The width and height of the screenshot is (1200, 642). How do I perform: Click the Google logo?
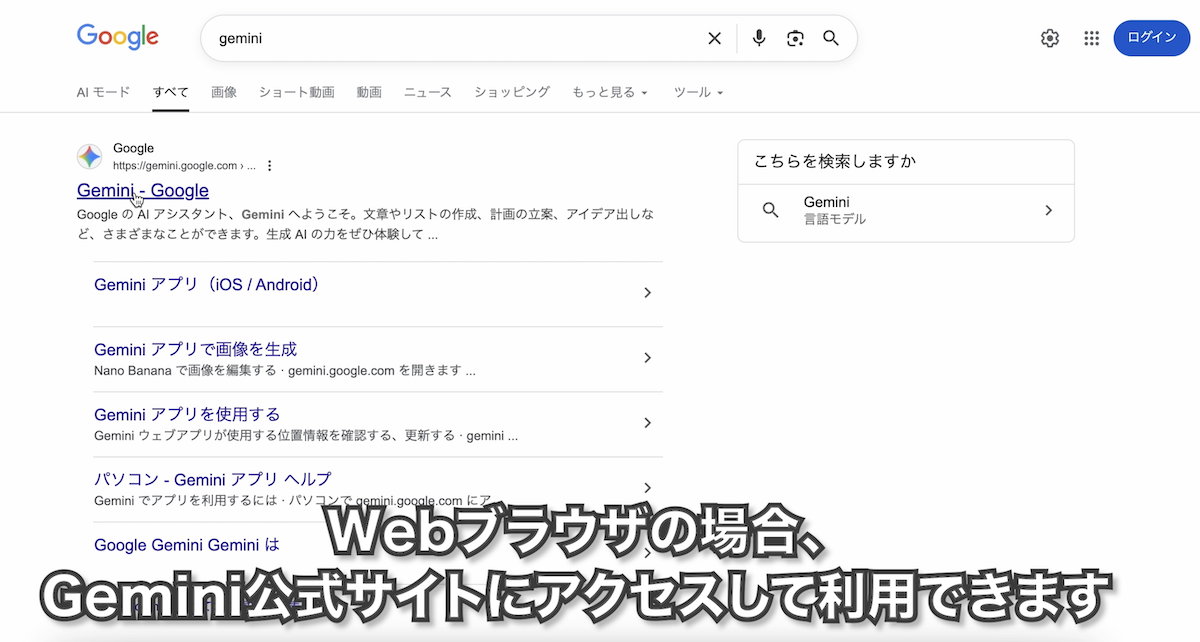[118, 37]
